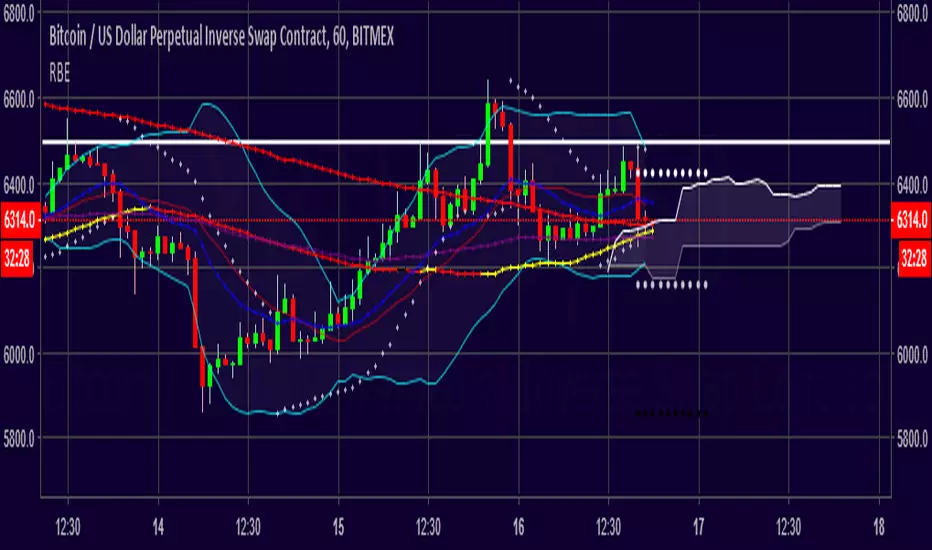Click the lower row of white dots
This screenshot has width=932, height=550.
pos(671,285)
